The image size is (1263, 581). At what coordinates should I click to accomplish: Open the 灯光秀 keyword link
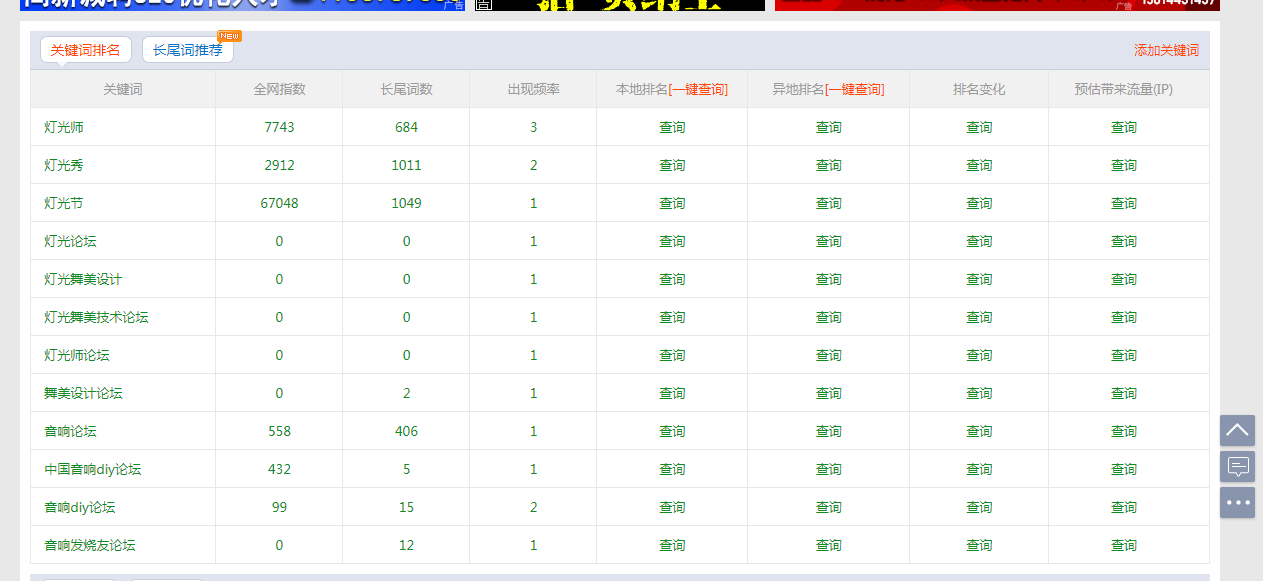(x=64, y=166)
